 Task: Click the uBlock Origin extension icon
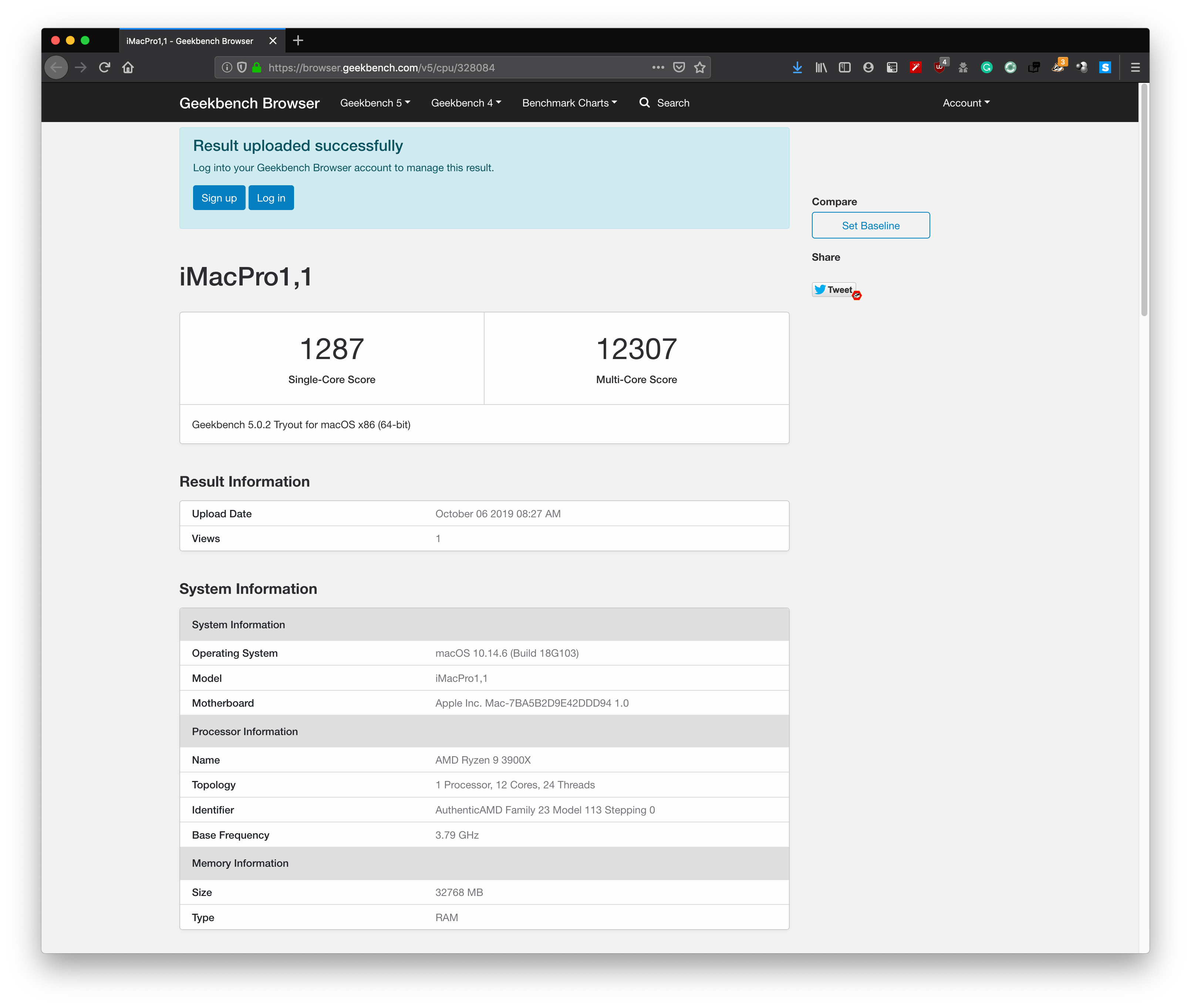(939, 67)
